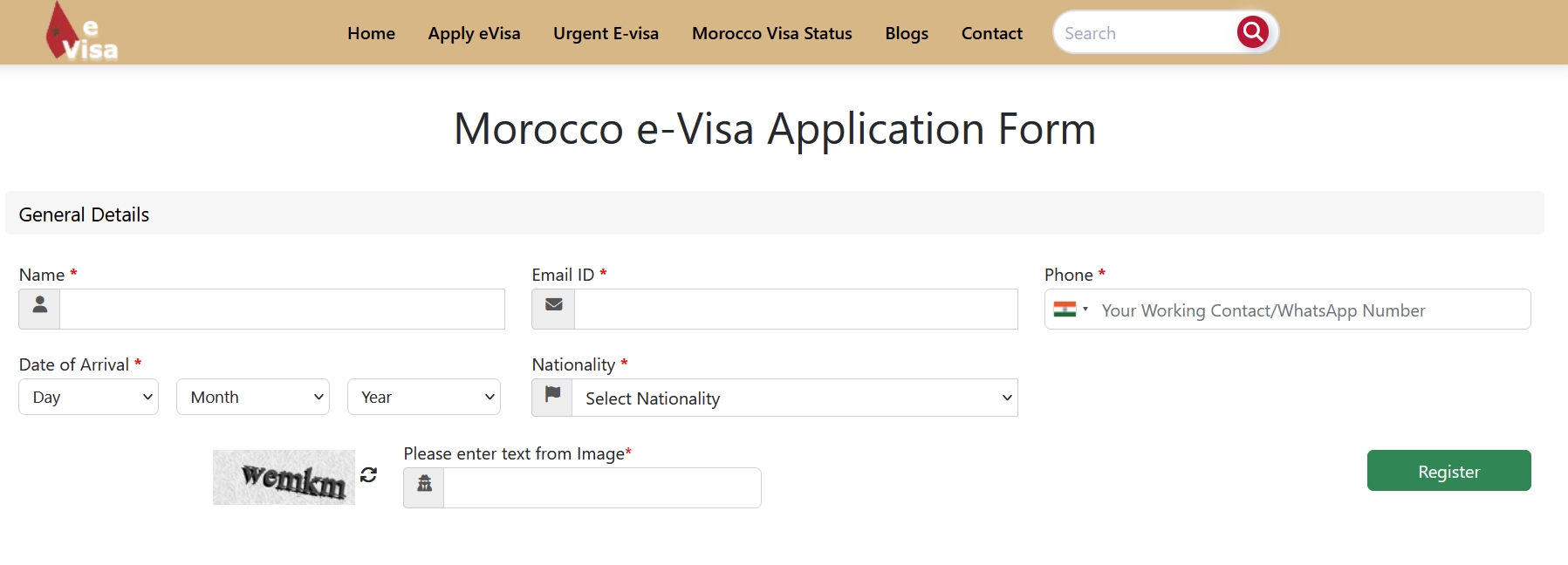The width and height of the screenshot is (1568, 565).
Task: Click the captcha image
Action: coord(284,477)
